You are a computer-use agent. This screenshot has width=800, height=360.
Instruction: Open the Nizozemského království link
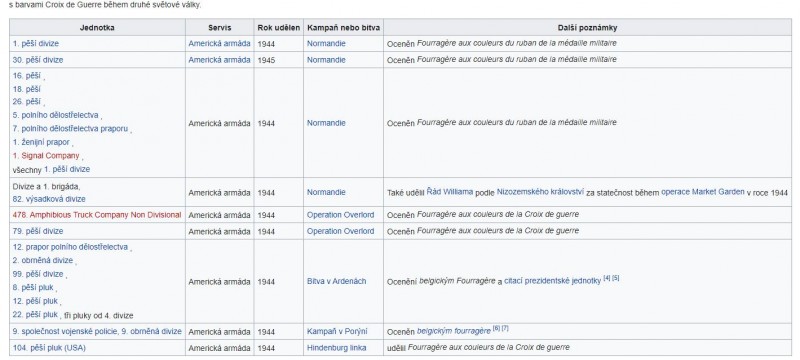coord(540,193)
